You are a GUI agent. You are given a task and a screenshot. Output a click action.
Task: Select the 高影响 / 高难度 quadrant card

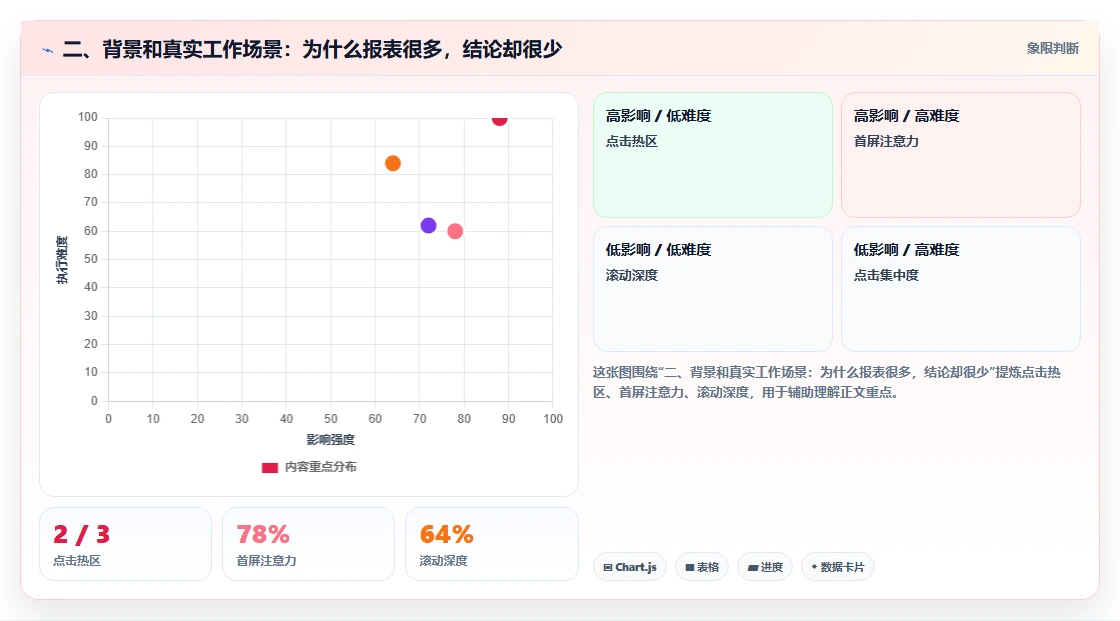coord(961,155)
